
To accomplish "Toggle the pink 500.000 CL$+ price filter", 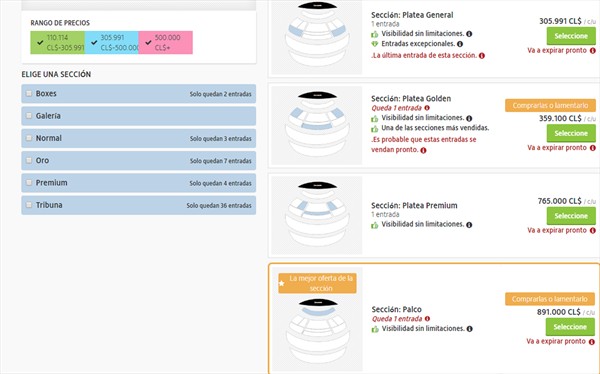I will (165, 42).
